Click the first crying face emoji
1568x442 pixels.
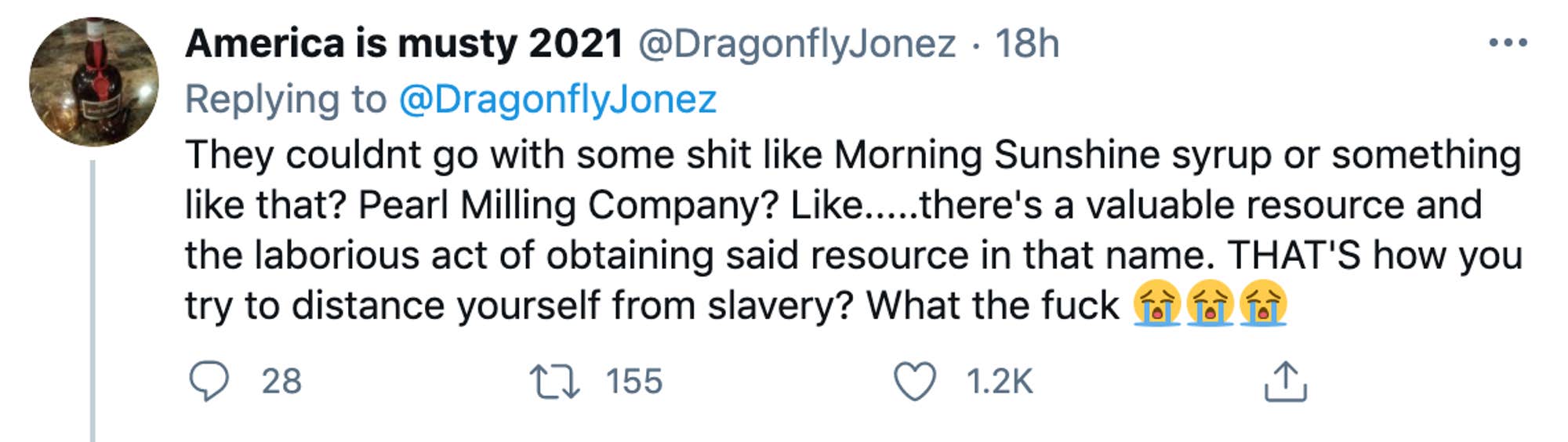[x=1156, y=303]
